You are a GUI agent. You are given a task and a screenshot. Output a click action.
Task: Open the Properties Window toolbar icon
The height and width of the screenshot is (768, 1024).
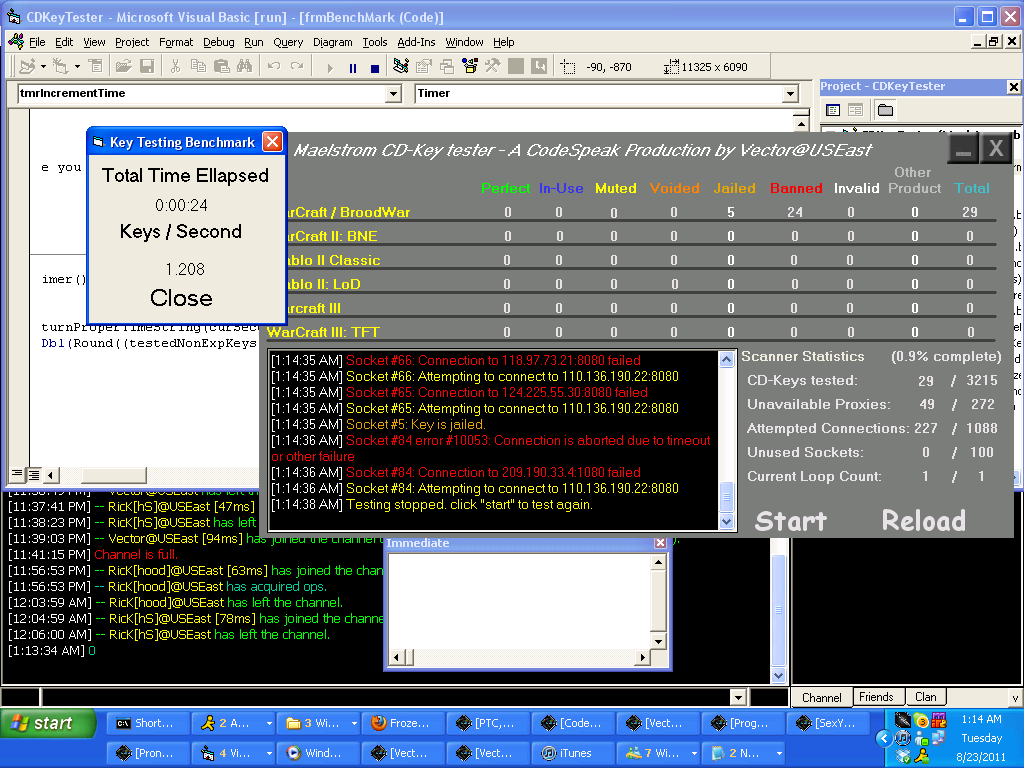coord(424,67)
